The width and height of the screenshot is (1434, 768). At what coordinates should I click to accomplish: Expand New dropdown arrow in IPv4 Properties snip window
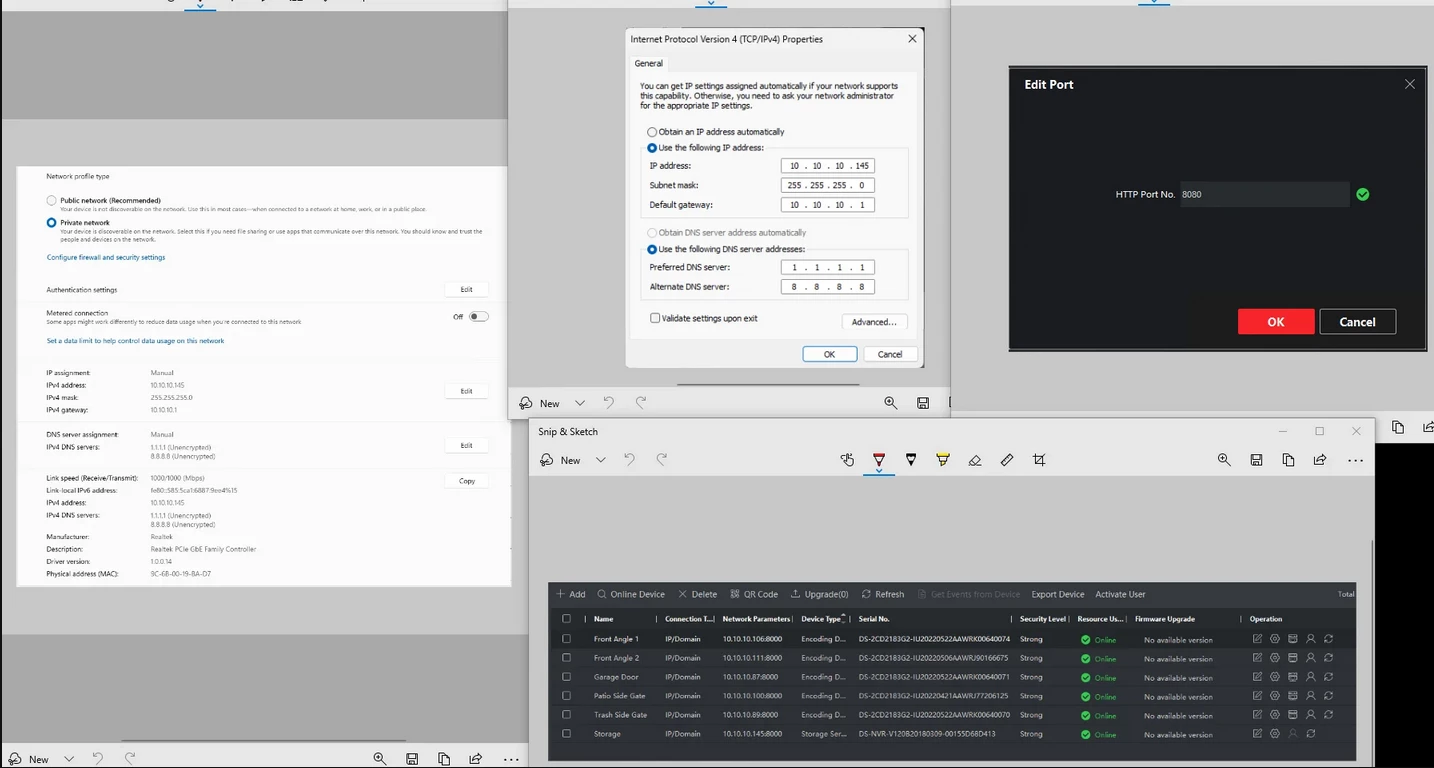pyautogui.click(x=579, y=403)
